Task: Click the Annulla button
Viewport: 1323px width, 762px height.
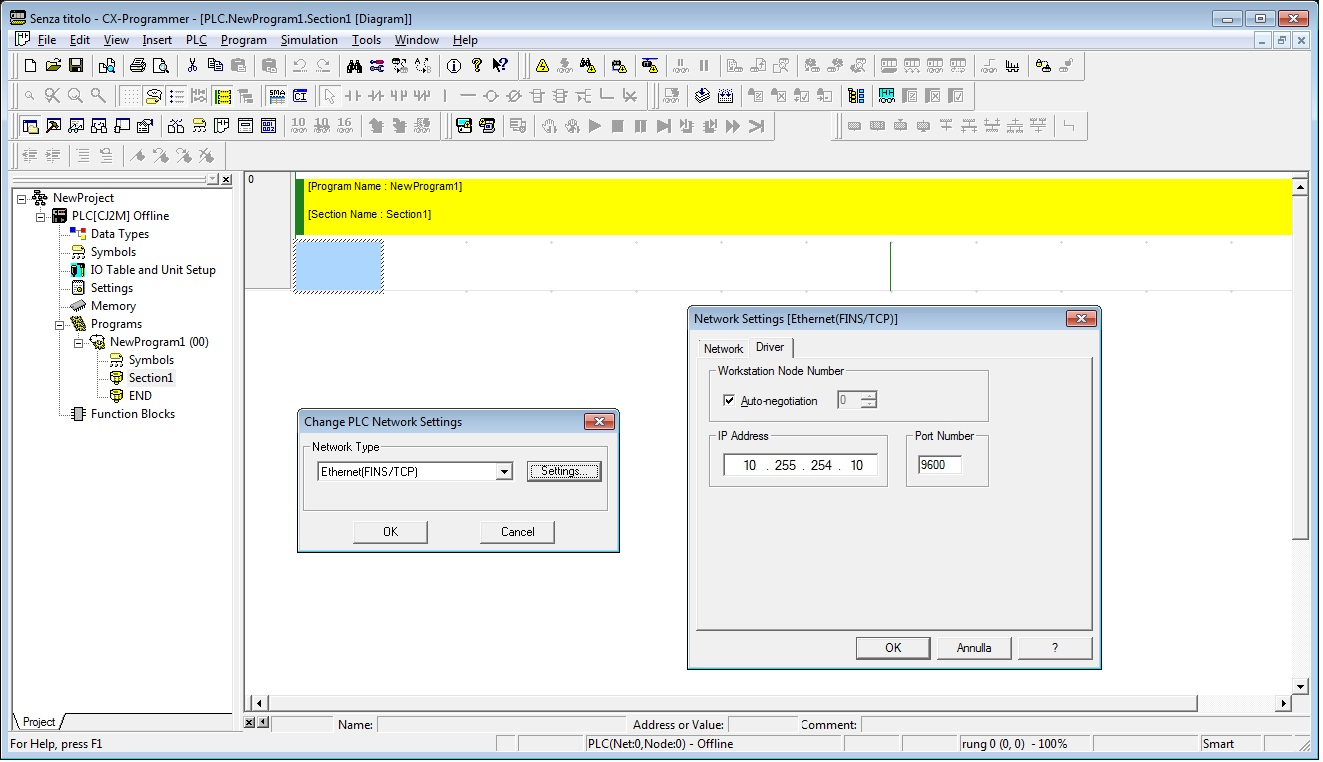Action: [x=974, y=648]
